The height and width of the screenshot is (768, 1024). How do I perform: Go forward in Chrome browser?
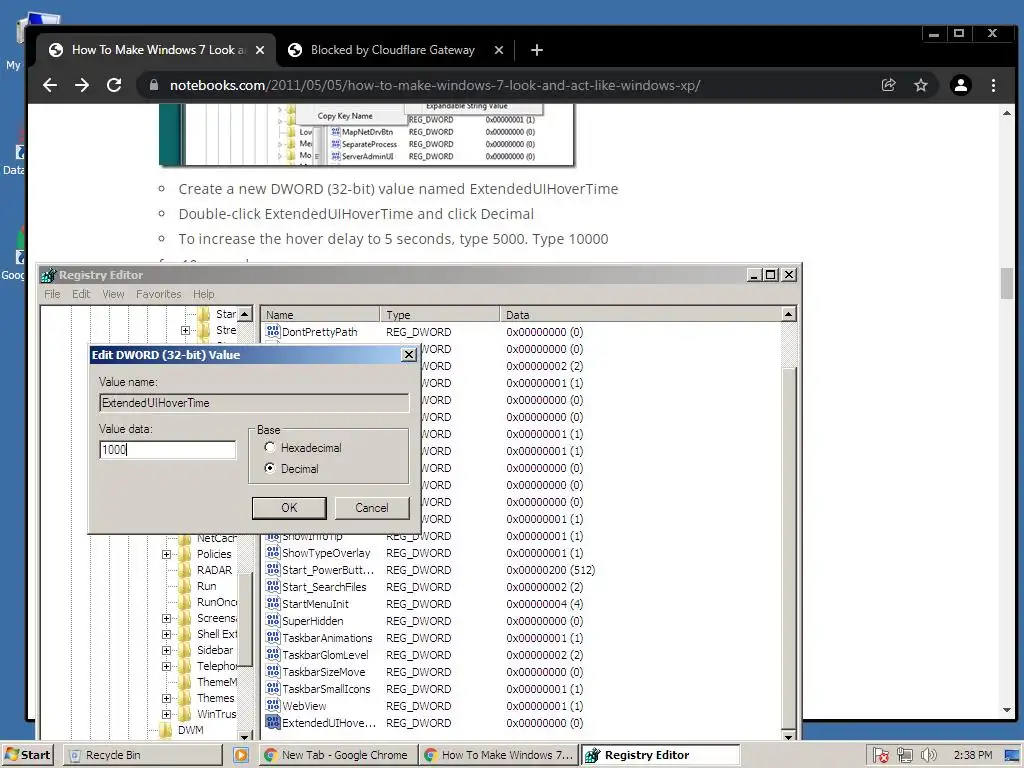(82, 86)
